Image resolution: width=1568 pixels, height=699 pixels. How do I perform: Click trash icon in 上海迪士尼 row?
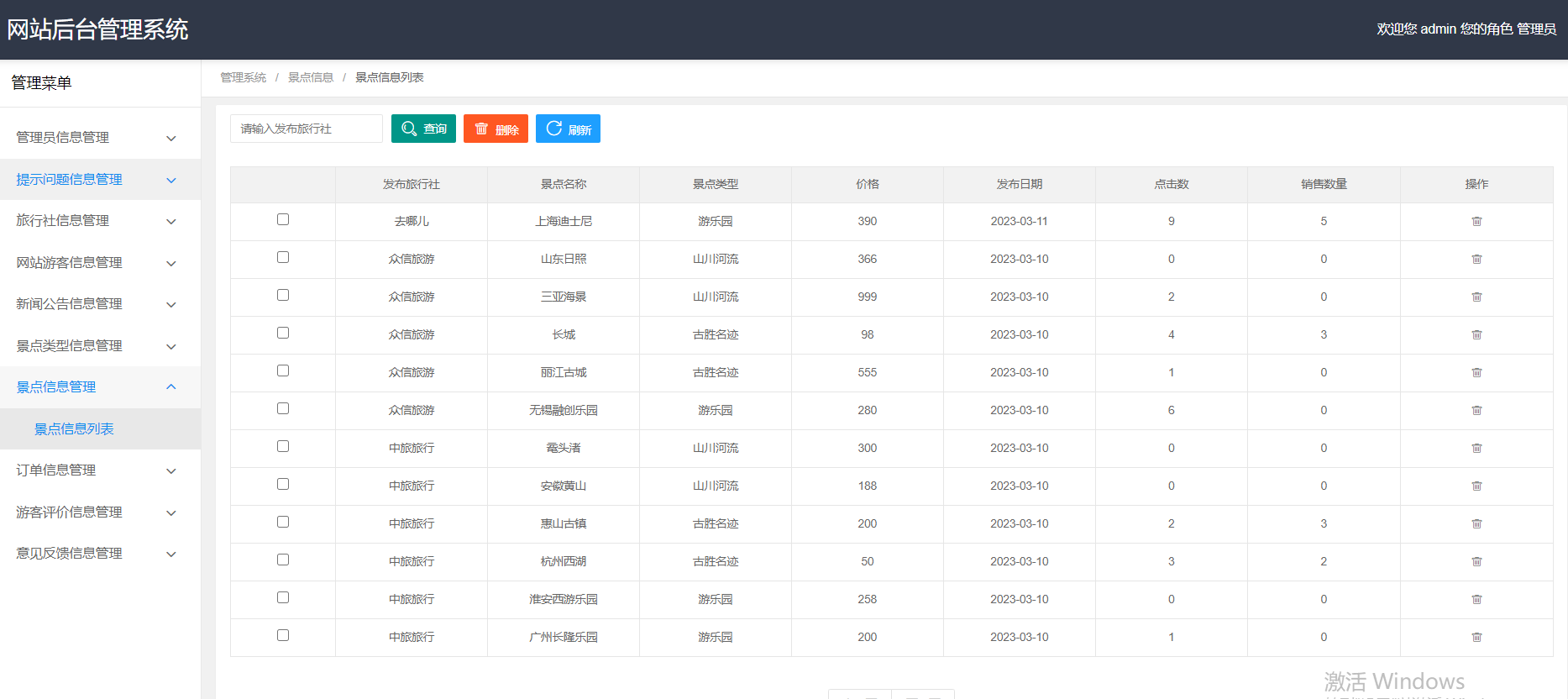pos(1476,222)
